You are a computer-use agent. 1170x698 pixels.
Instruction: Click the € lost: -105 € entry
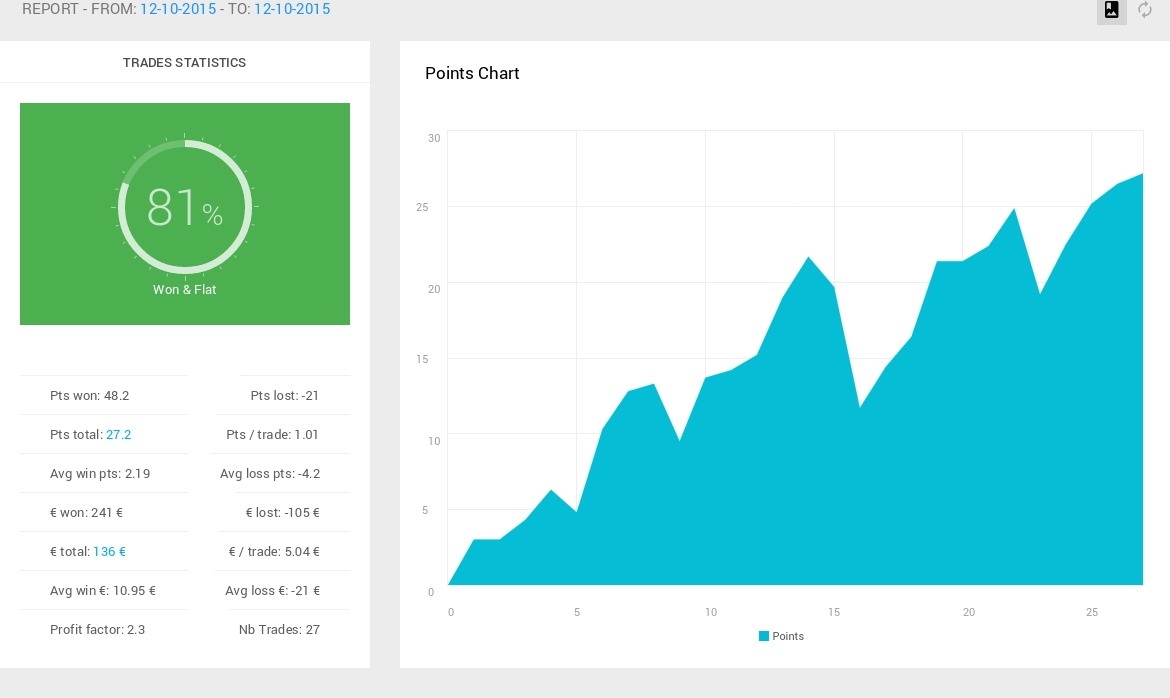click(x=283, y=513)
